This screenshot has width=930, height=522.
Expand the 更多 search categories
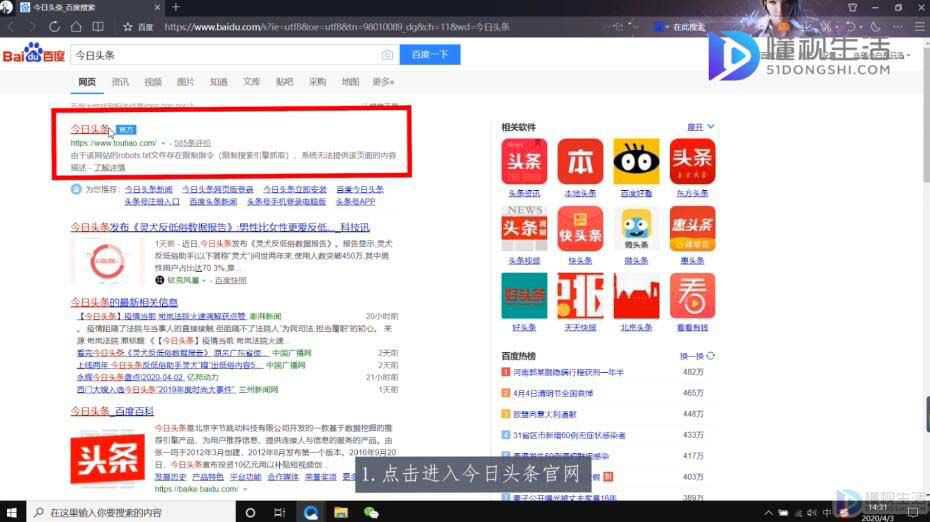coord(383,82)
